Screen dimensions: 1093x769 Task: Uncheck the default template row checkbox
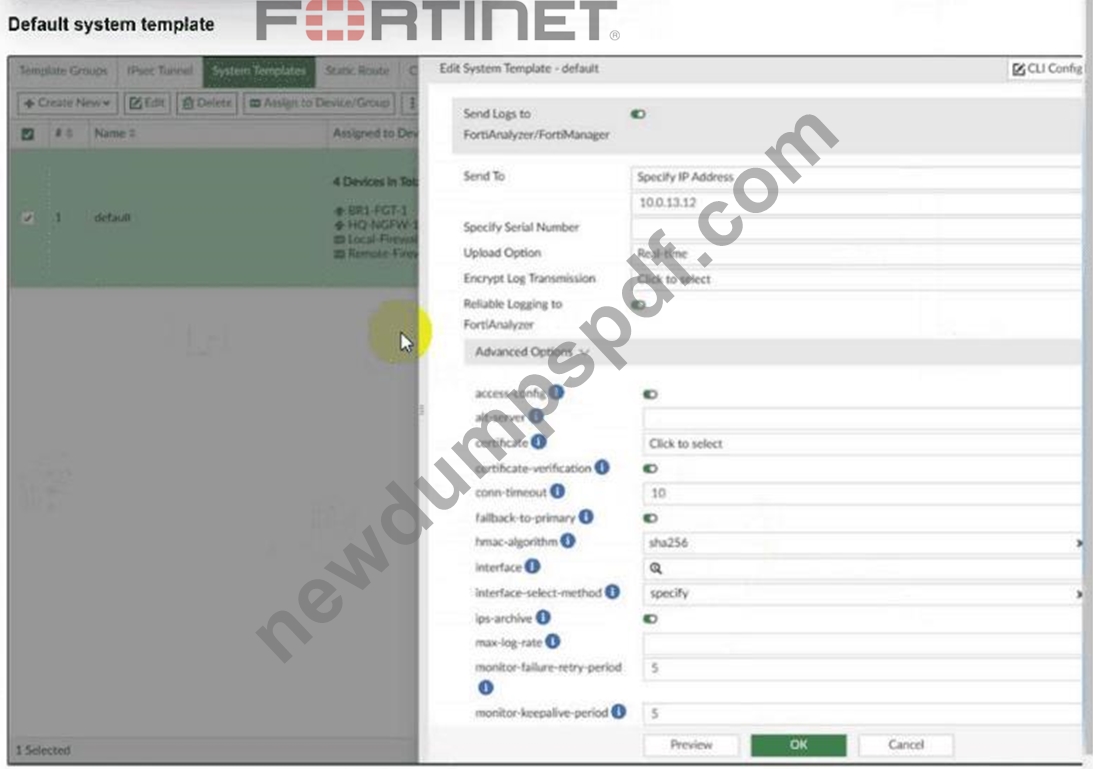tap(28, 218)
